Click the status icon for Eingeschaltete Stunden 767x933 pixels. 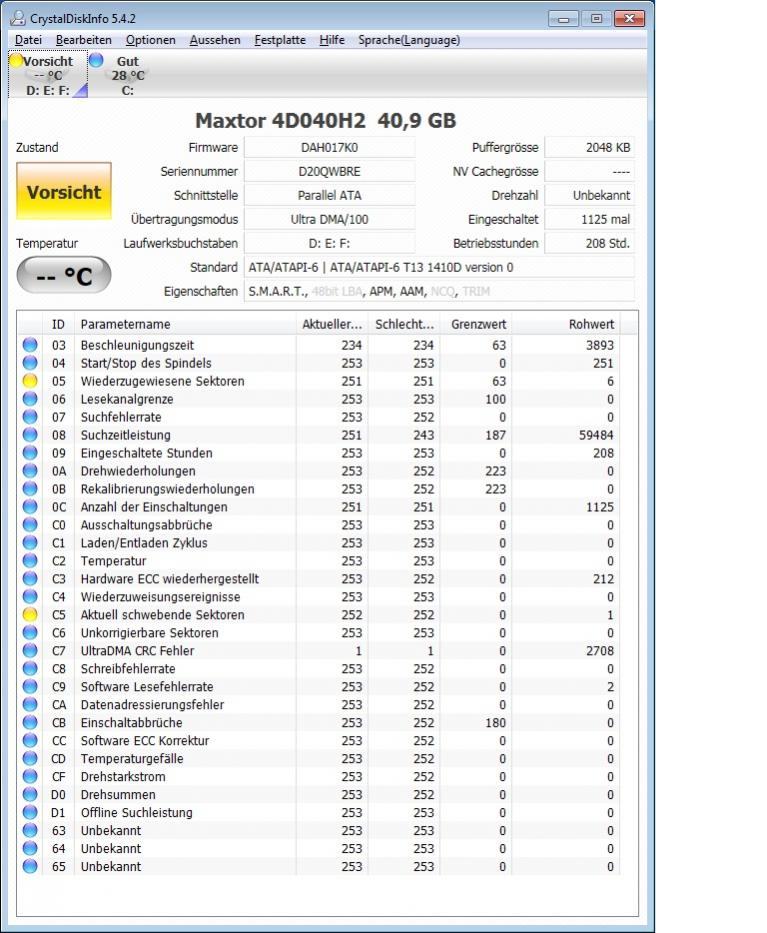point(30,452)
